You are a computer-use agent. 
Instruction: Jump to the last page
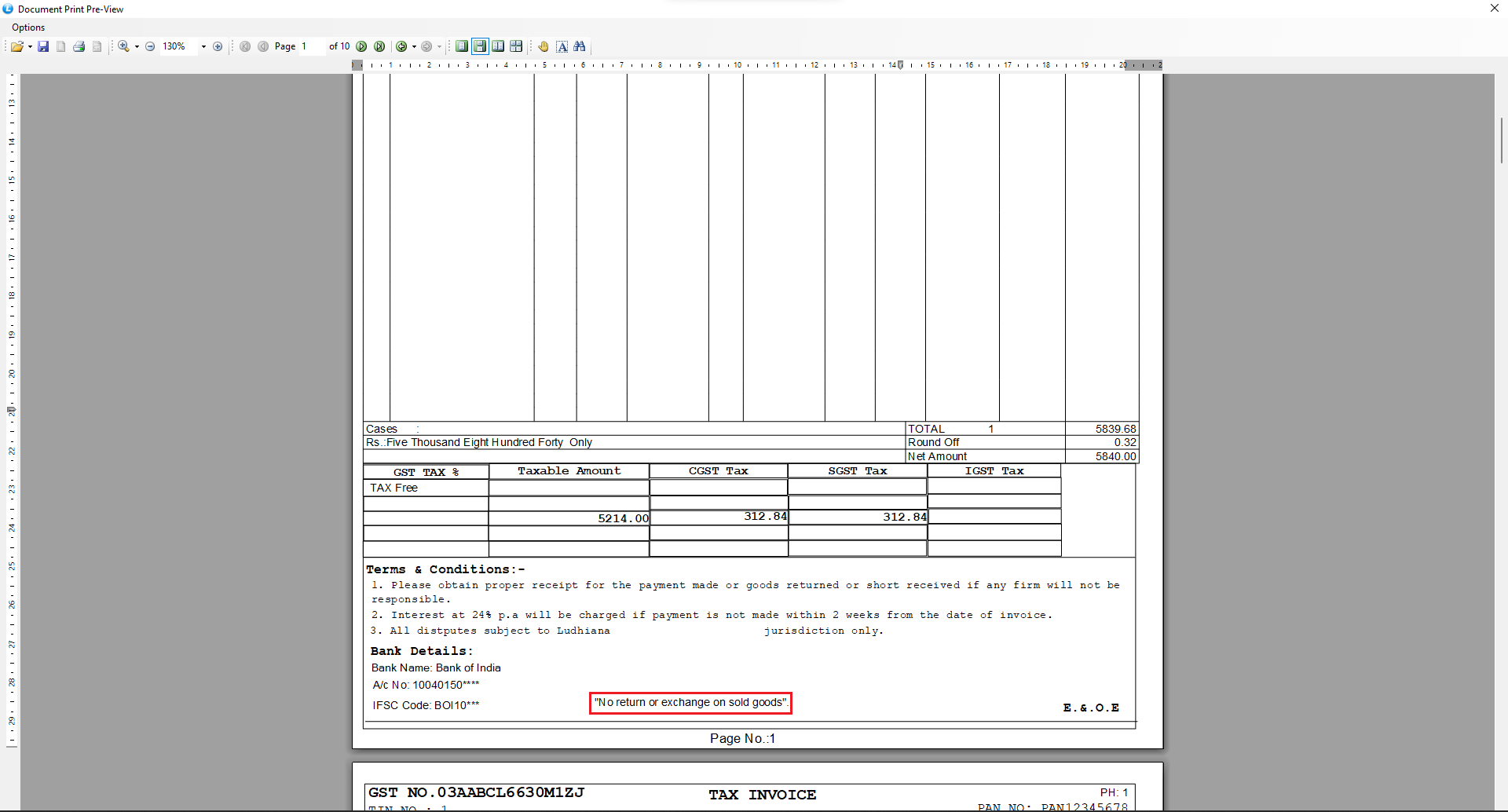(379, 46)
